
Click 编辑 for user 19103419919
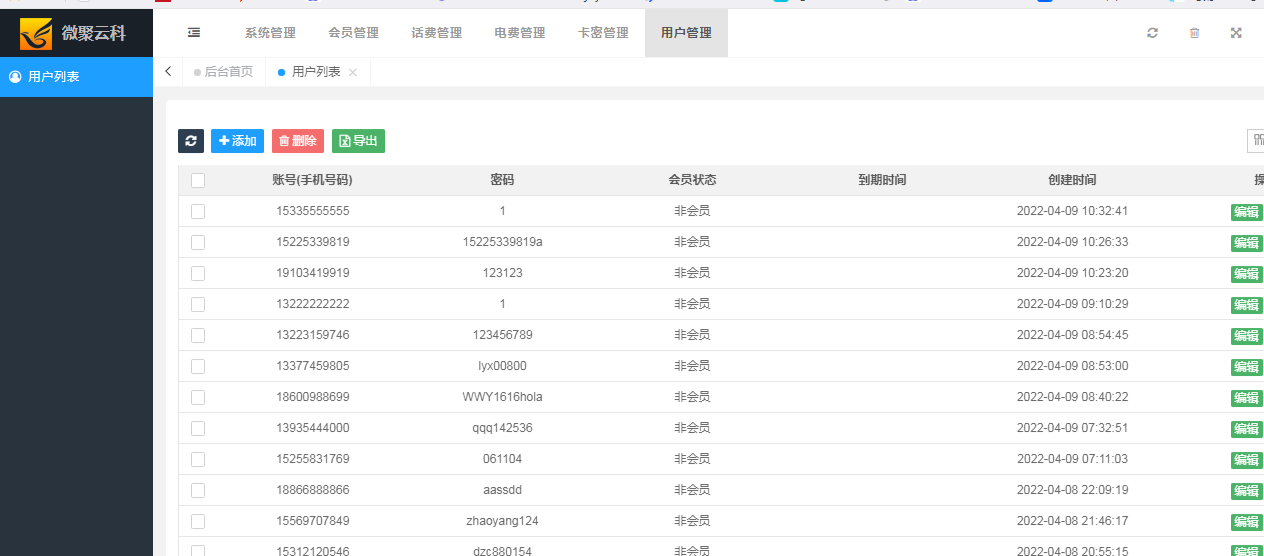coord(1246,274)
